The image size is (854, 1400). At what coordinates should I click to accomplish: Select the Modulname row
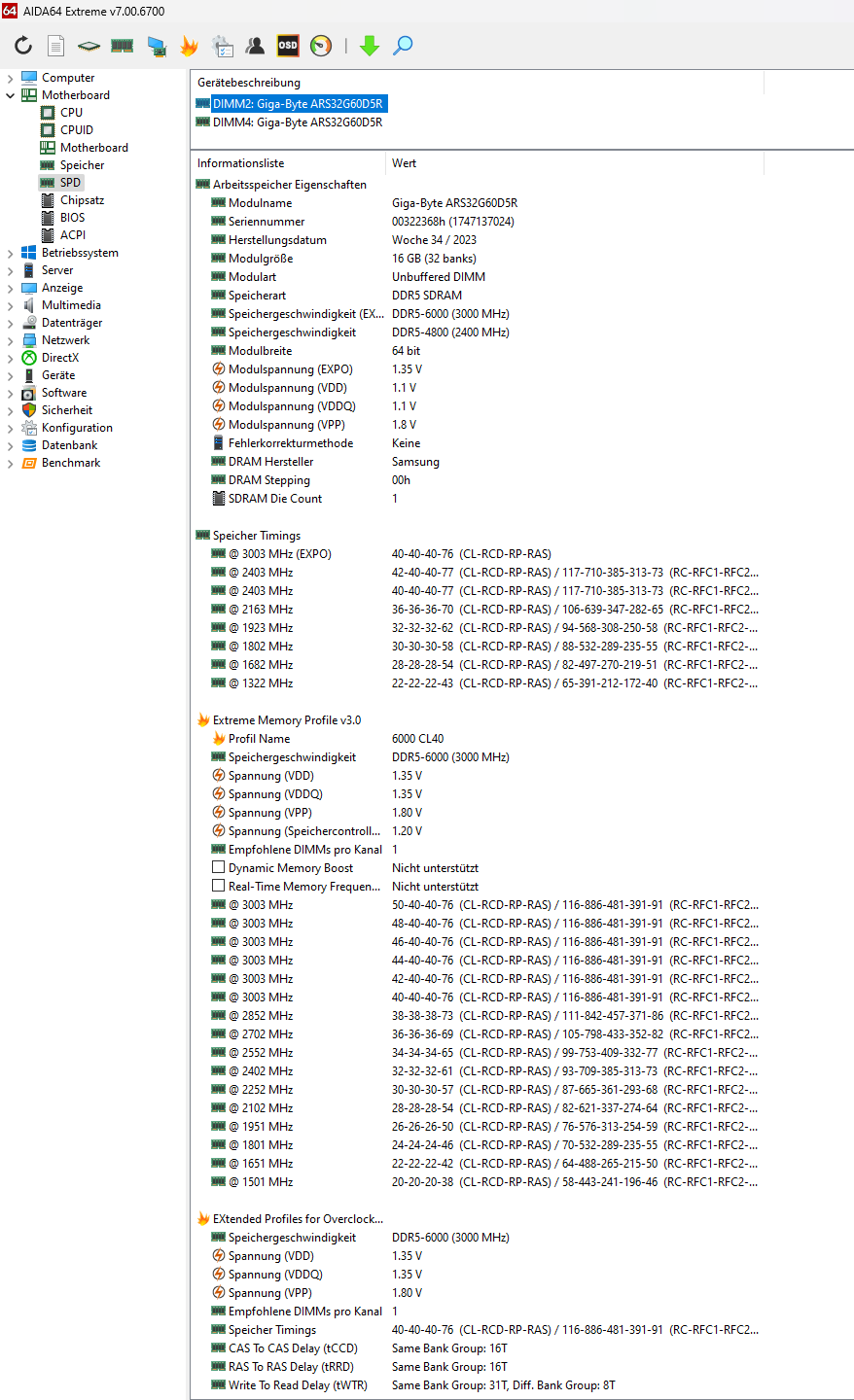pos(477,203)
